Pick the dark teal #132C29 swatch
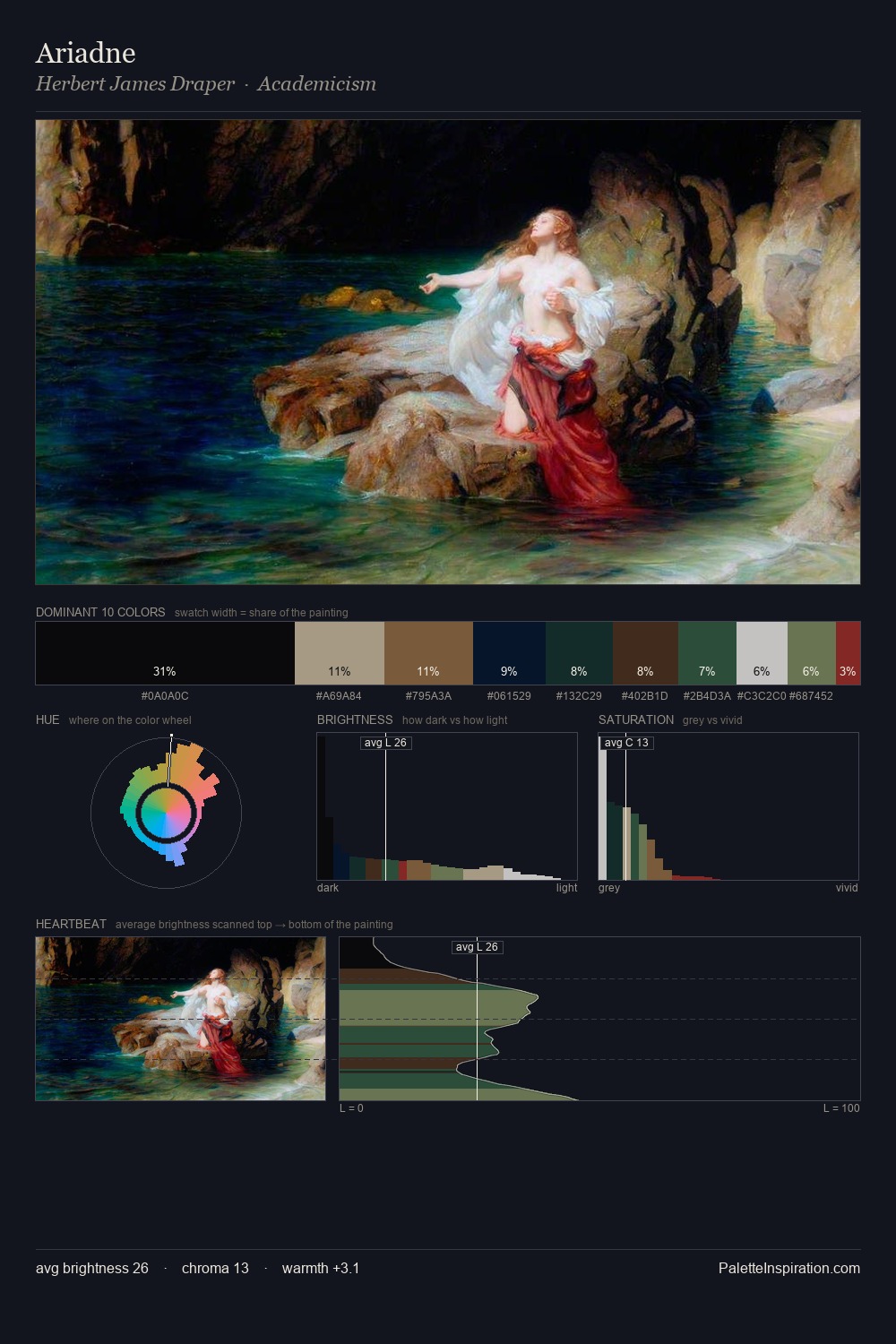This screenshot has width=896, height=1344. coord(579,653)
